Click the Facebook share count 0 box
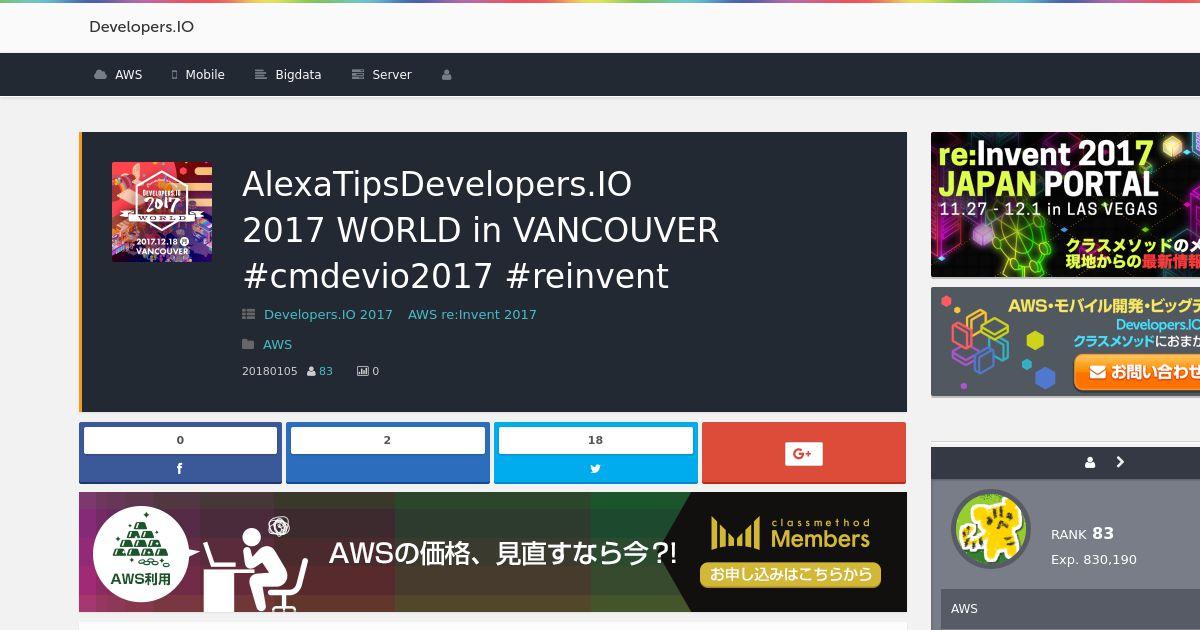This screenshot has width=1200, height=630. click(x=180, y=440)
